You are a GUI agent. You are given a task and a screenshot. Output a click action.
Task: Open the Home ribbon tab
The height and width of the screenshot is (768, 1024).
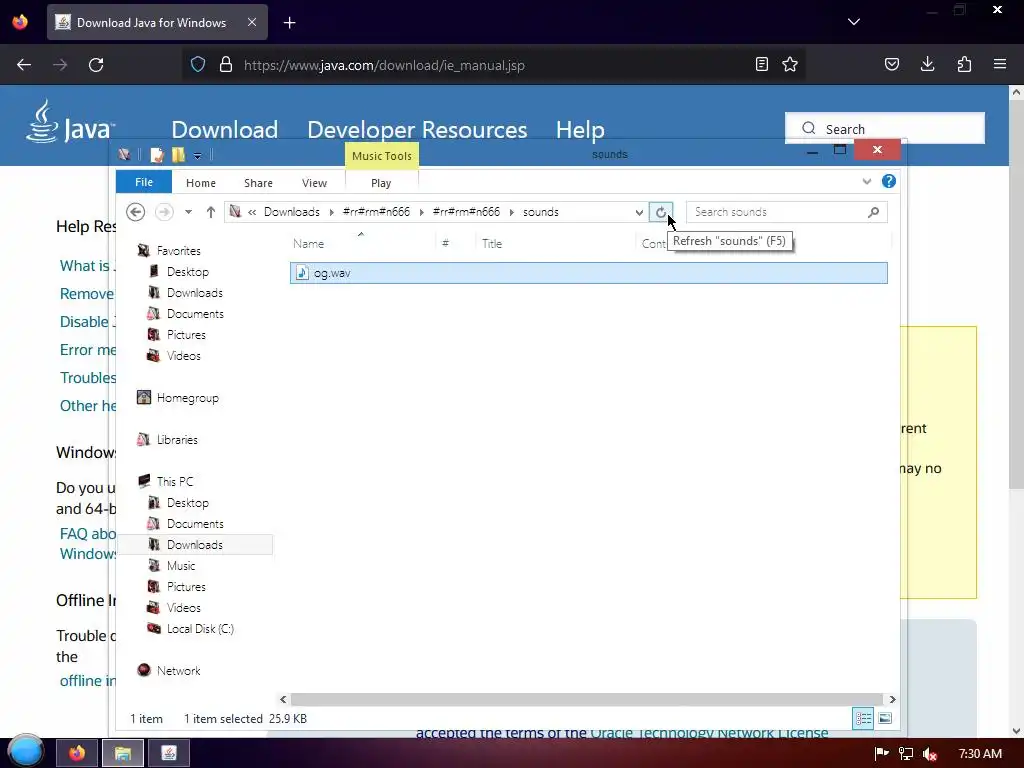pyautogui.click(x=200, y=183)
